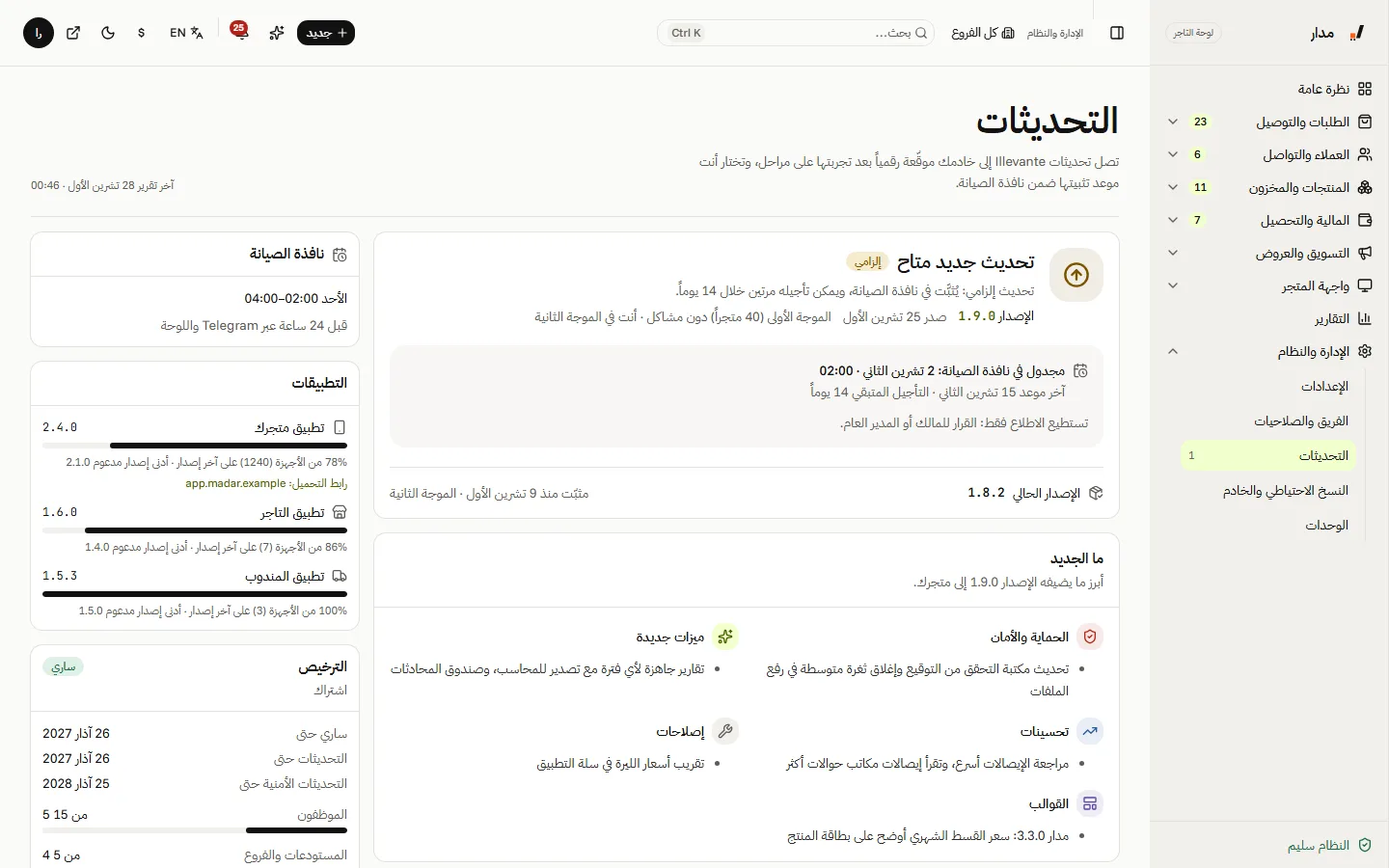The height and width of the screenshot is (868, 1389).
Task: Click the AI sparkles icon in top bar
Action: coord(277,33)
